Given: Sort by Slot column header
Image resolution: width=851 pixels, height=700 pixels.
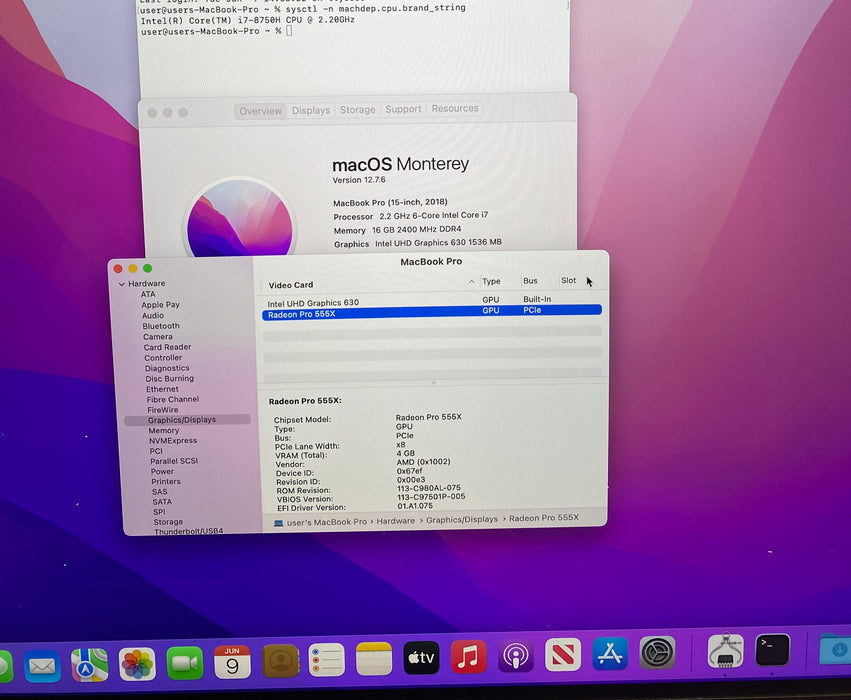Looking at the screenshot, I should pyautogui.click(x=569, y=280).
